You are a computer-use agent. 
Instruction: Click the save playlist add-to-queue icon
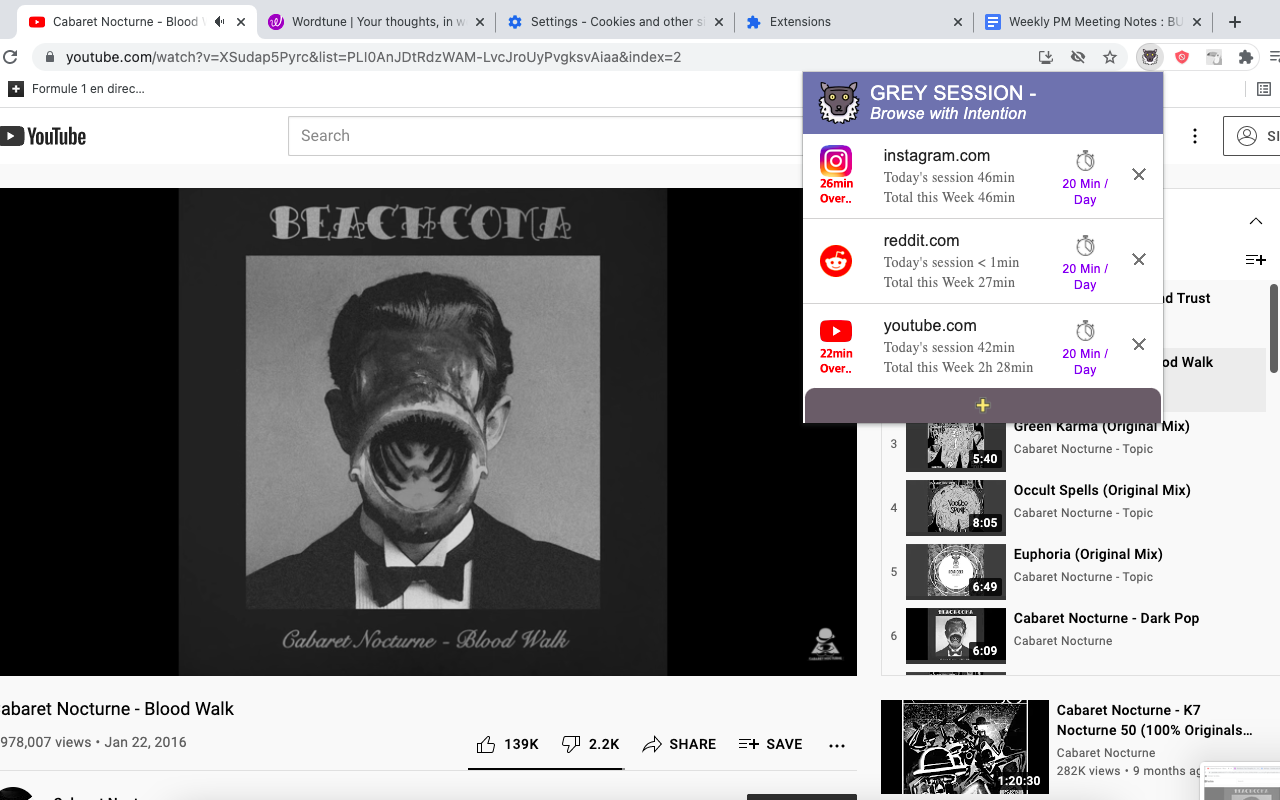(1255, 260)
